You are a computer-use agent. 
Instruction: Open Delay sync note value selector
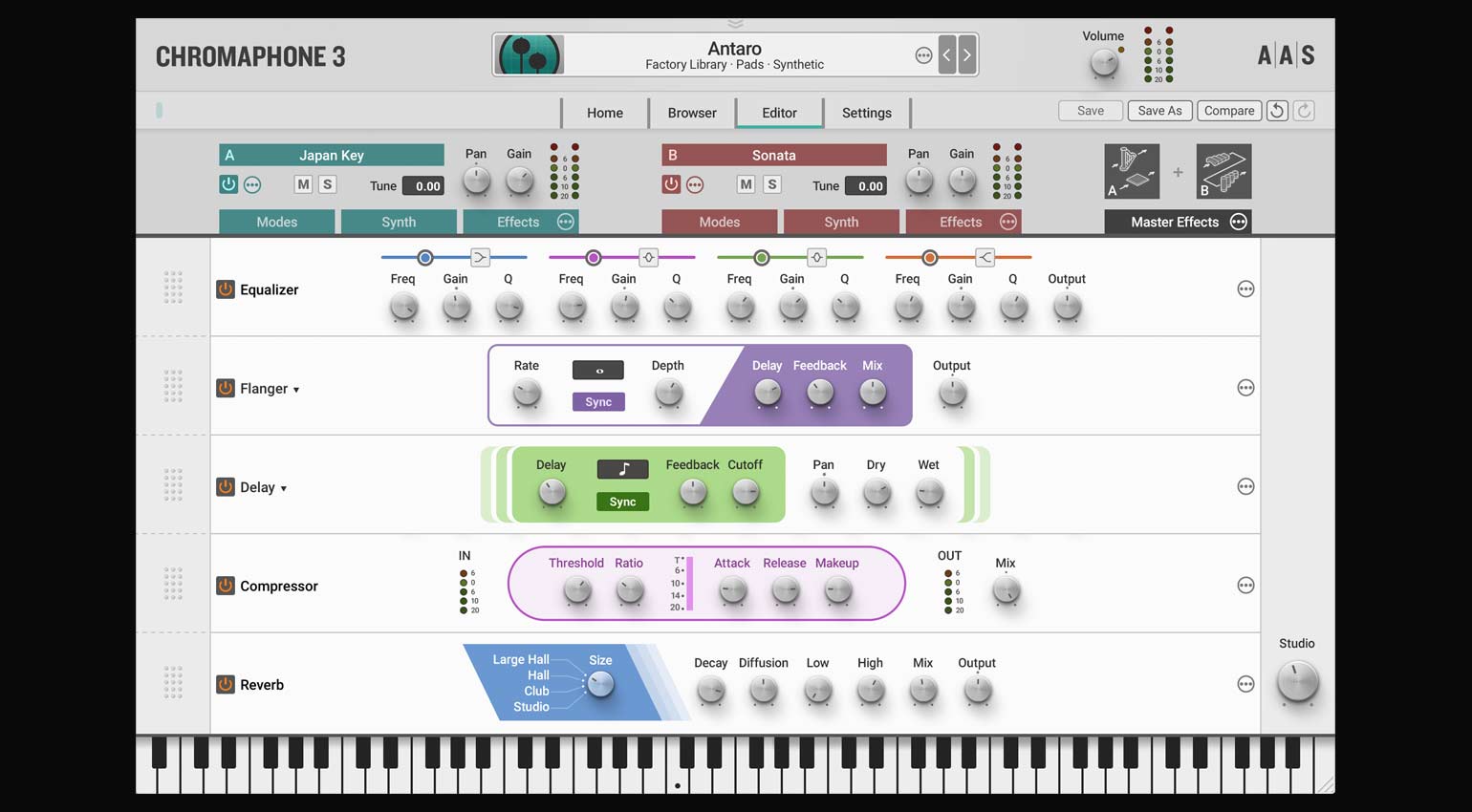(622, 469)
